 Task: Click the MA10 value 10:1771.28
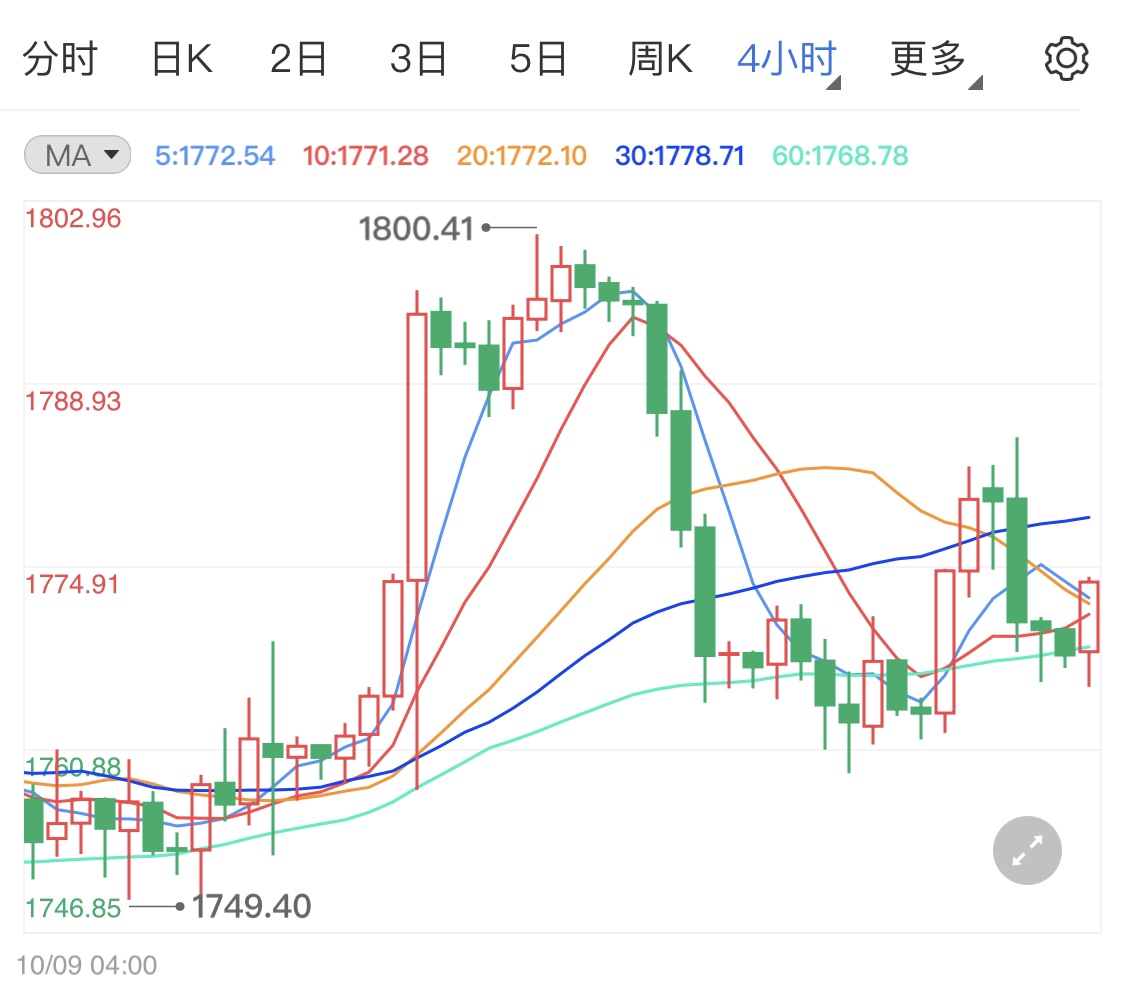point(366,156)
